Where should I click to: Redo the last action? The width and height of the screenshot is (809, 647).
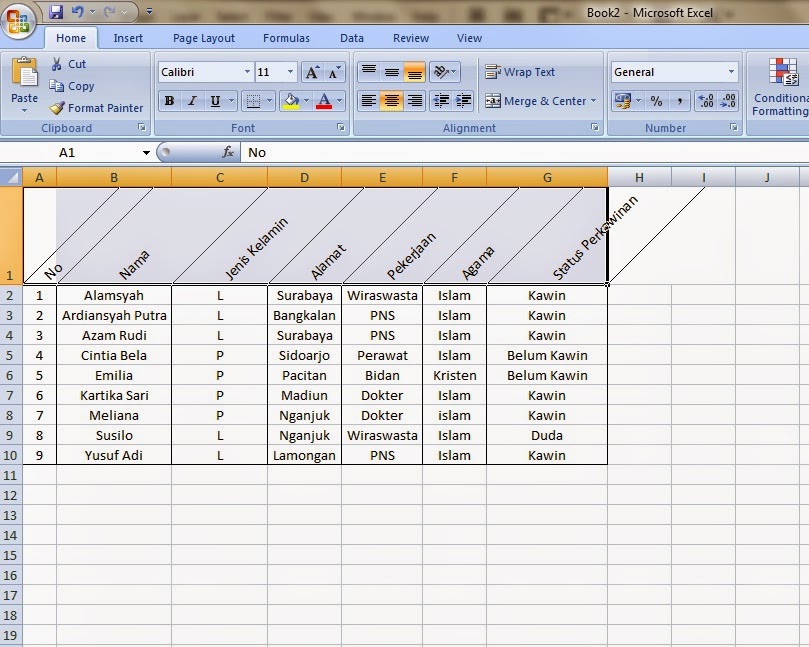[109, 11]
